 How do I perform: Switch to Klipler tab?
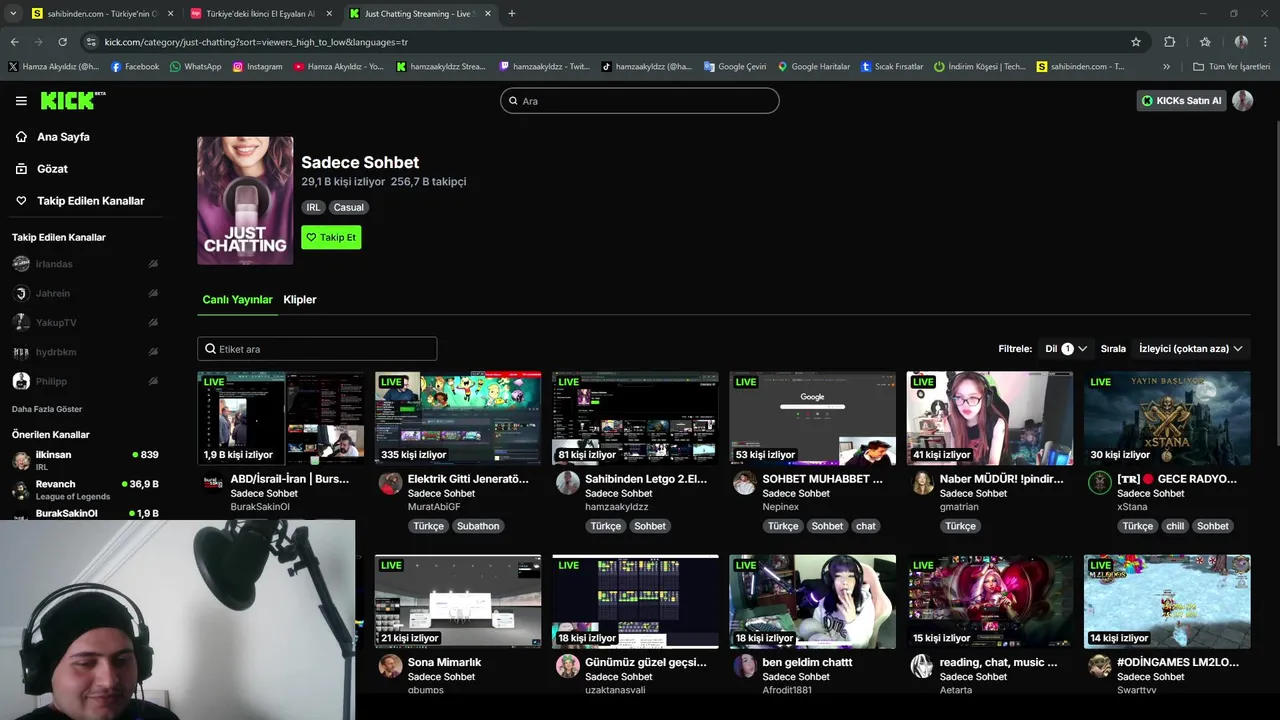tap(300, 299)
